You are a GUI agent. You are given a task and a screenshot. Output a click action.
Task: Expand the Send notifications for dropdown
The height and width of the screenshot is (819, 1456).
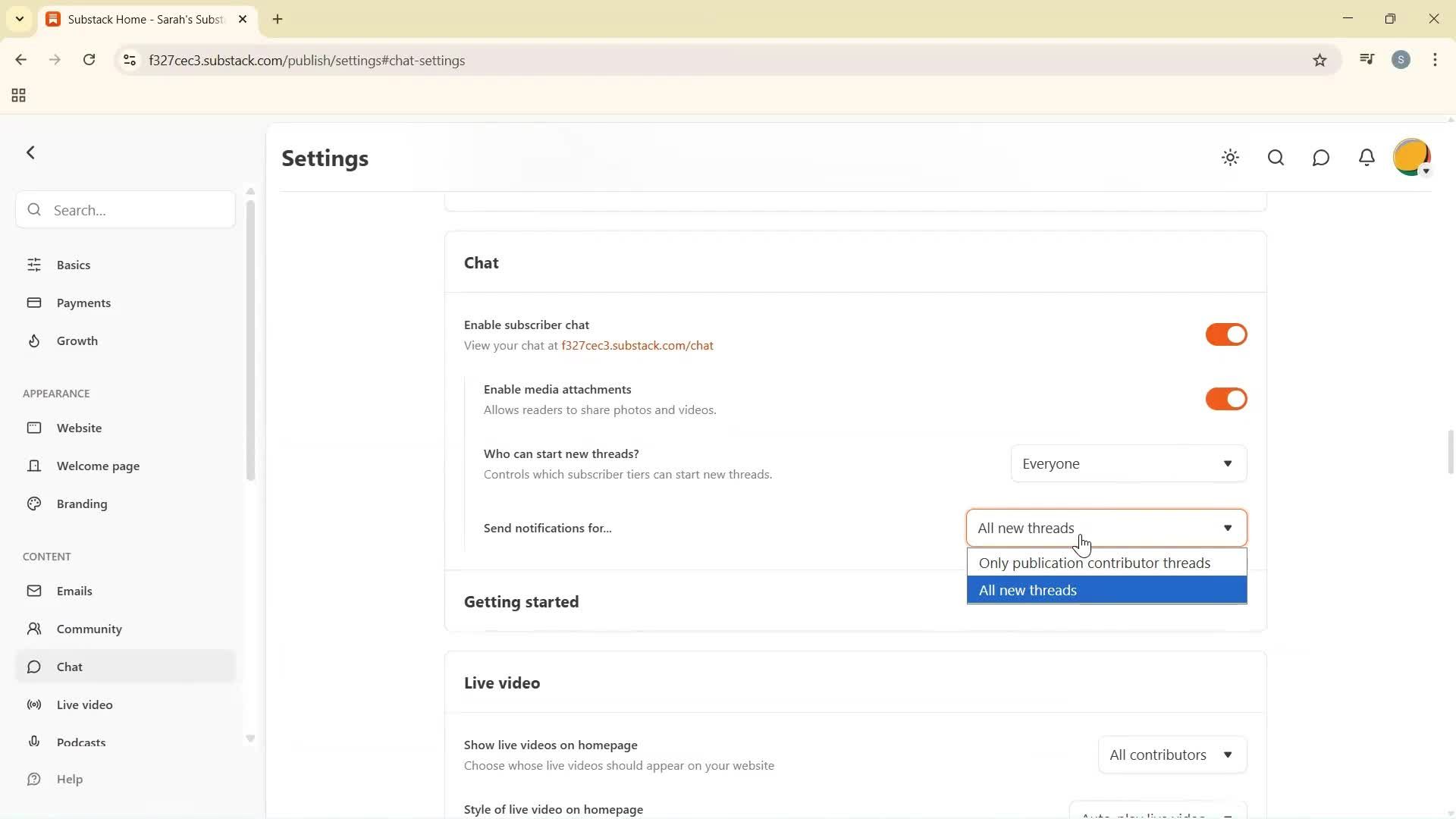click(x=1105, y=528)
